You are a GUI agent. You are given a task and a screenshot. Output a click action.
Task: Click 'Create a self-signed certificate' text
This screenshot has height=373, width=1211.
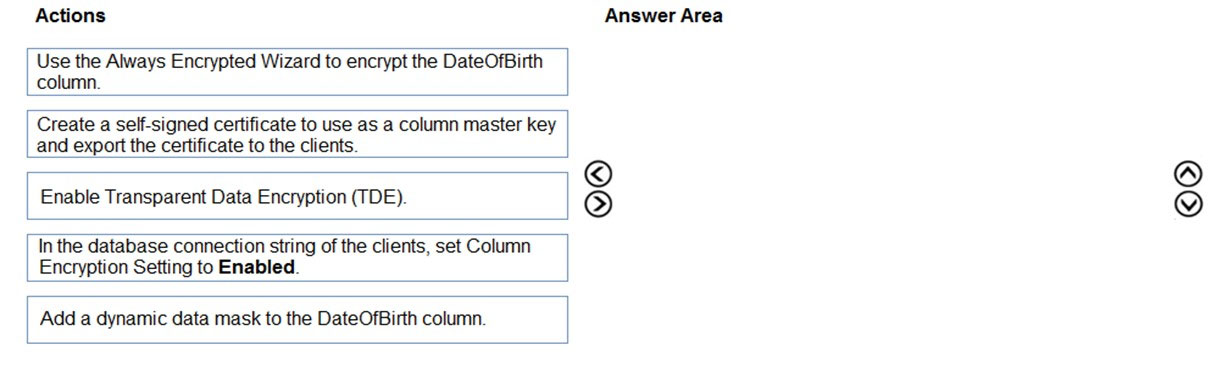[145, 125]
